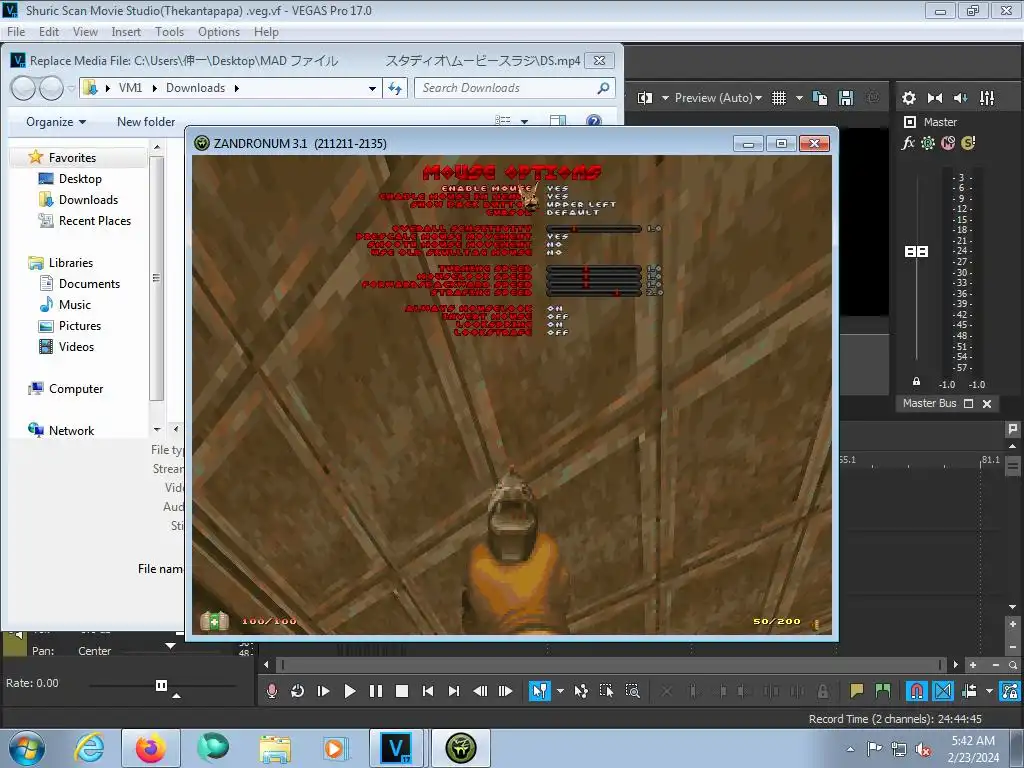Open Firefox from the taskbar
The height and width of the screenshot is (768, 1024).
coord(150,748)
